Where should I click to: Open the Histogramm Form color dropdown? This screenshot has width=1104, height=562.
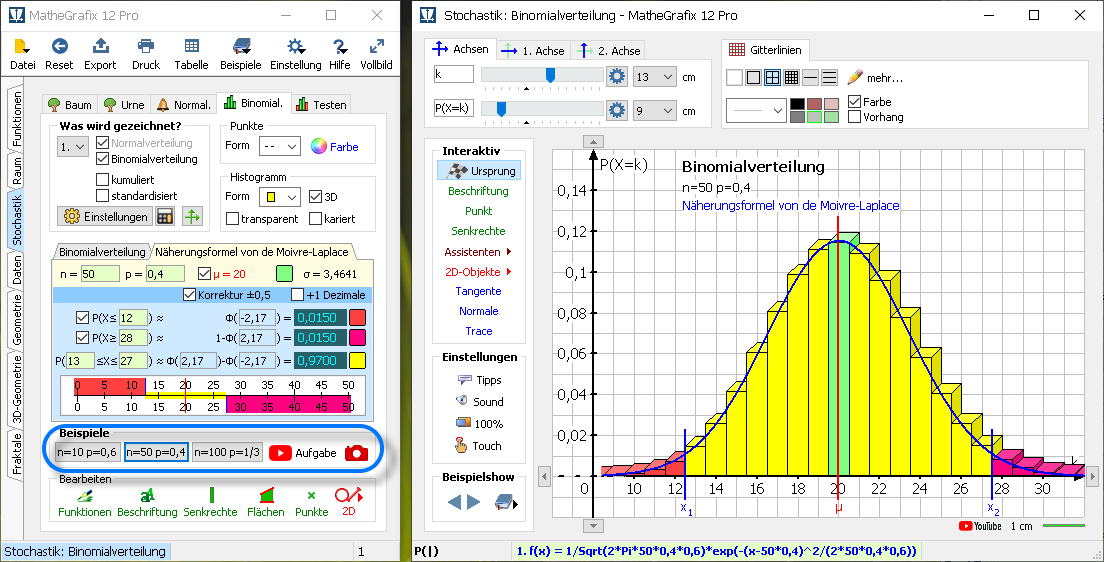pos(280,196)
